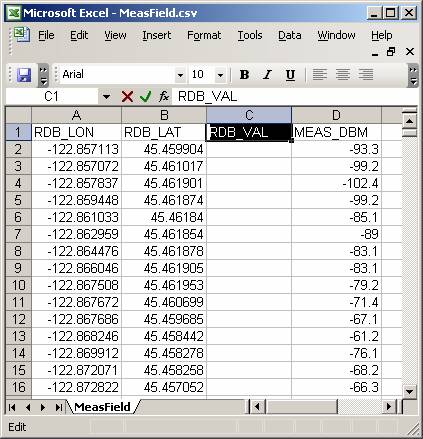This screenshot has height=439, width=423.
Task: Confirm entry with green checkmark
Action: pos(146,97)
